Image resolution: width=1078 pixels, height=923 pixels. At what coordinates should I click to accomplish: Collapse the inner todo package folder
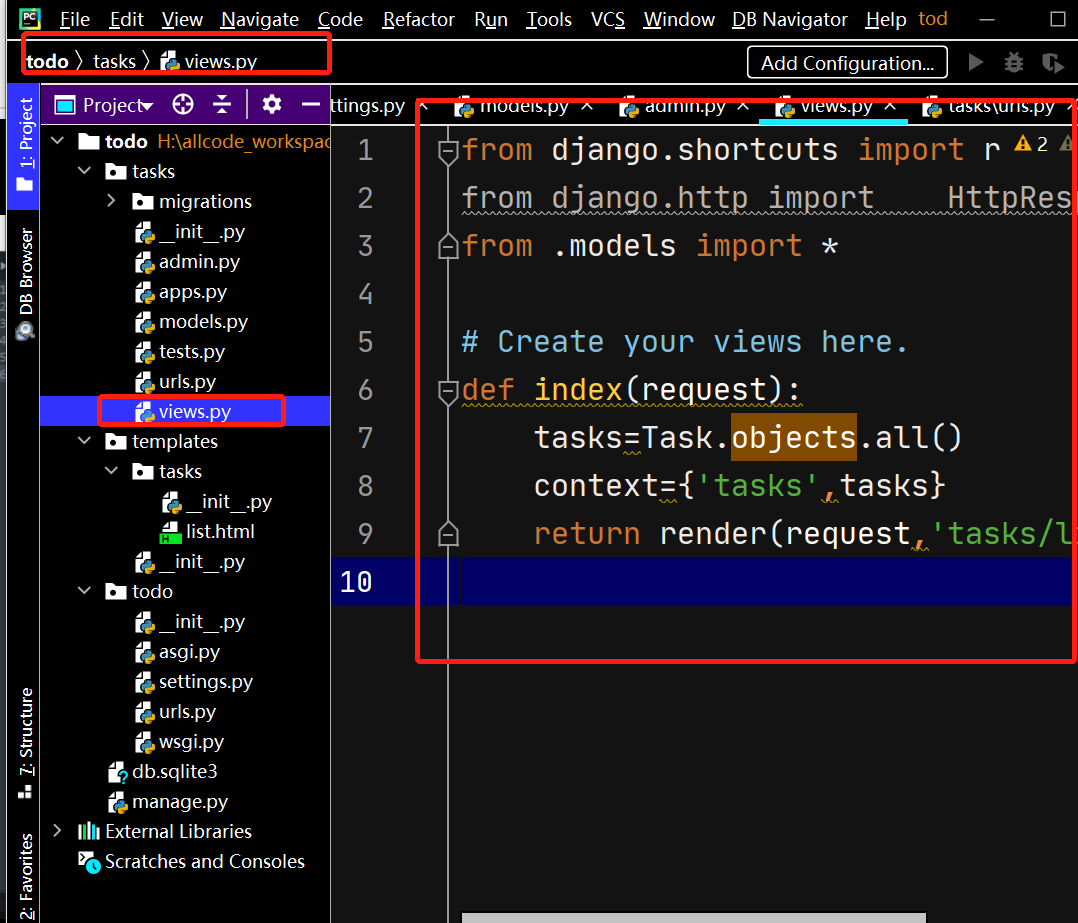(85, 590)
